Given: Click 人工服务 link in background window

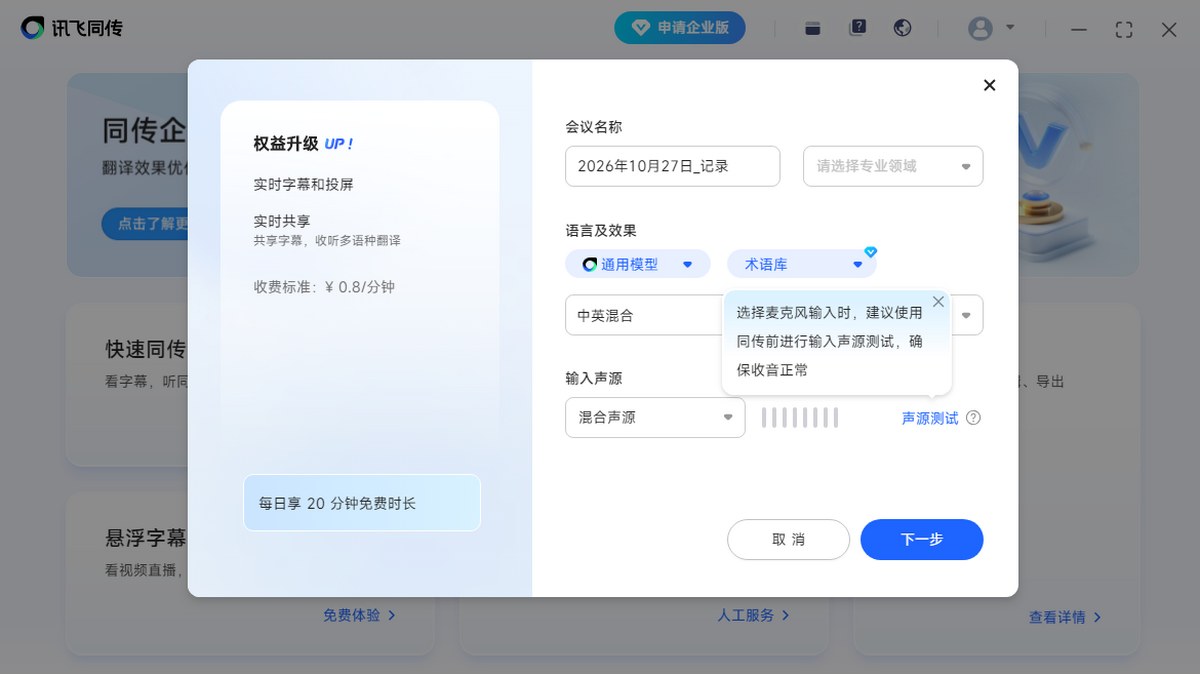Looking at the screenshot, I should tap(754, 615).
